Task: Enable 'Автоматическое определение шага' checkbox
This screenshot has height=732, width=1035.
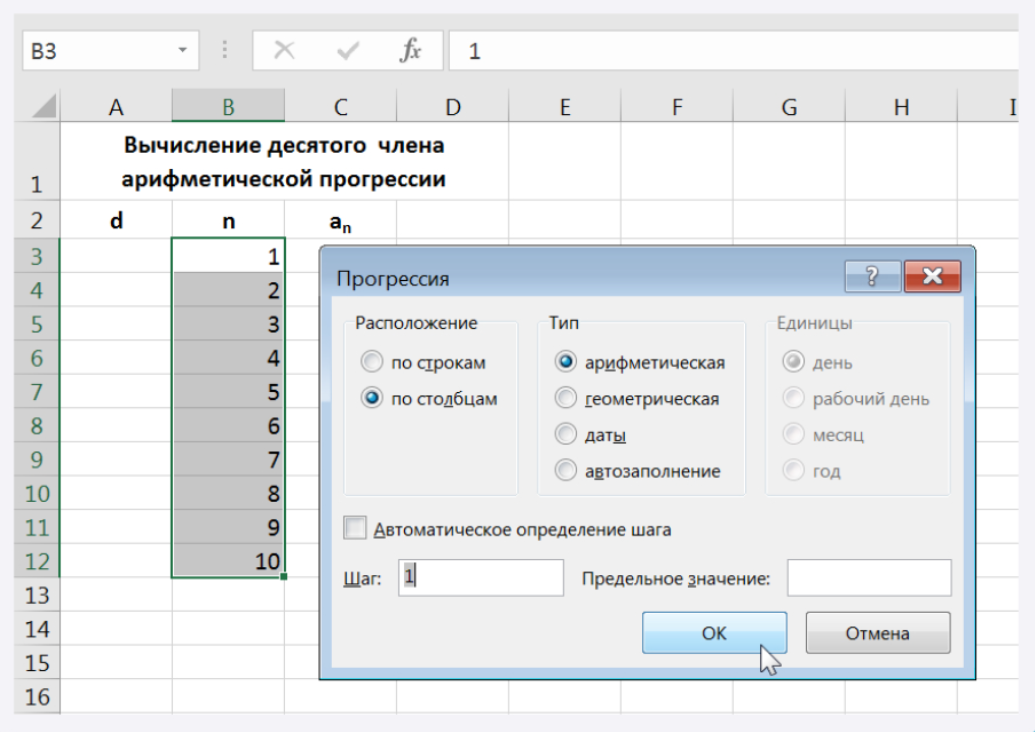Action: pyautogui.click(x=355, y=529)
